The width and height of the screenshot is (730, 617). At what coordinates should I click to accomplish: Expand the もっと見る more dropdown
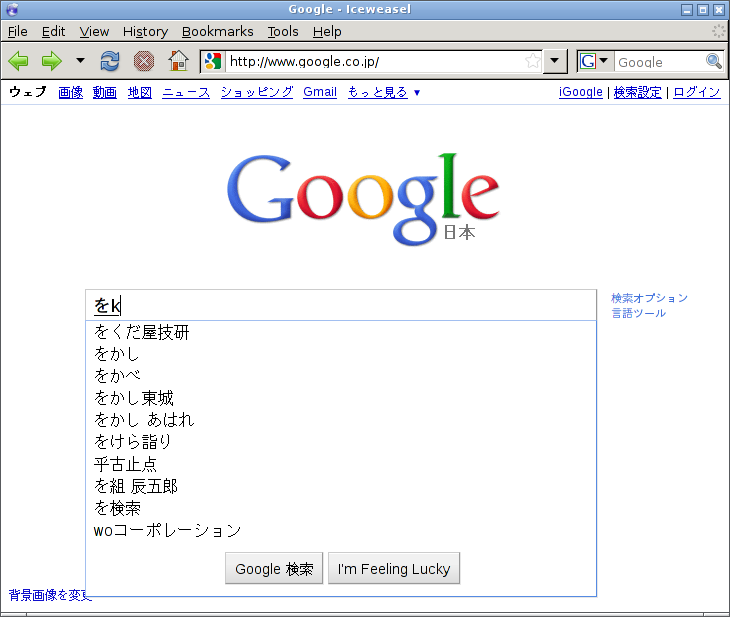pyautogui.click(x=384, y=92)
